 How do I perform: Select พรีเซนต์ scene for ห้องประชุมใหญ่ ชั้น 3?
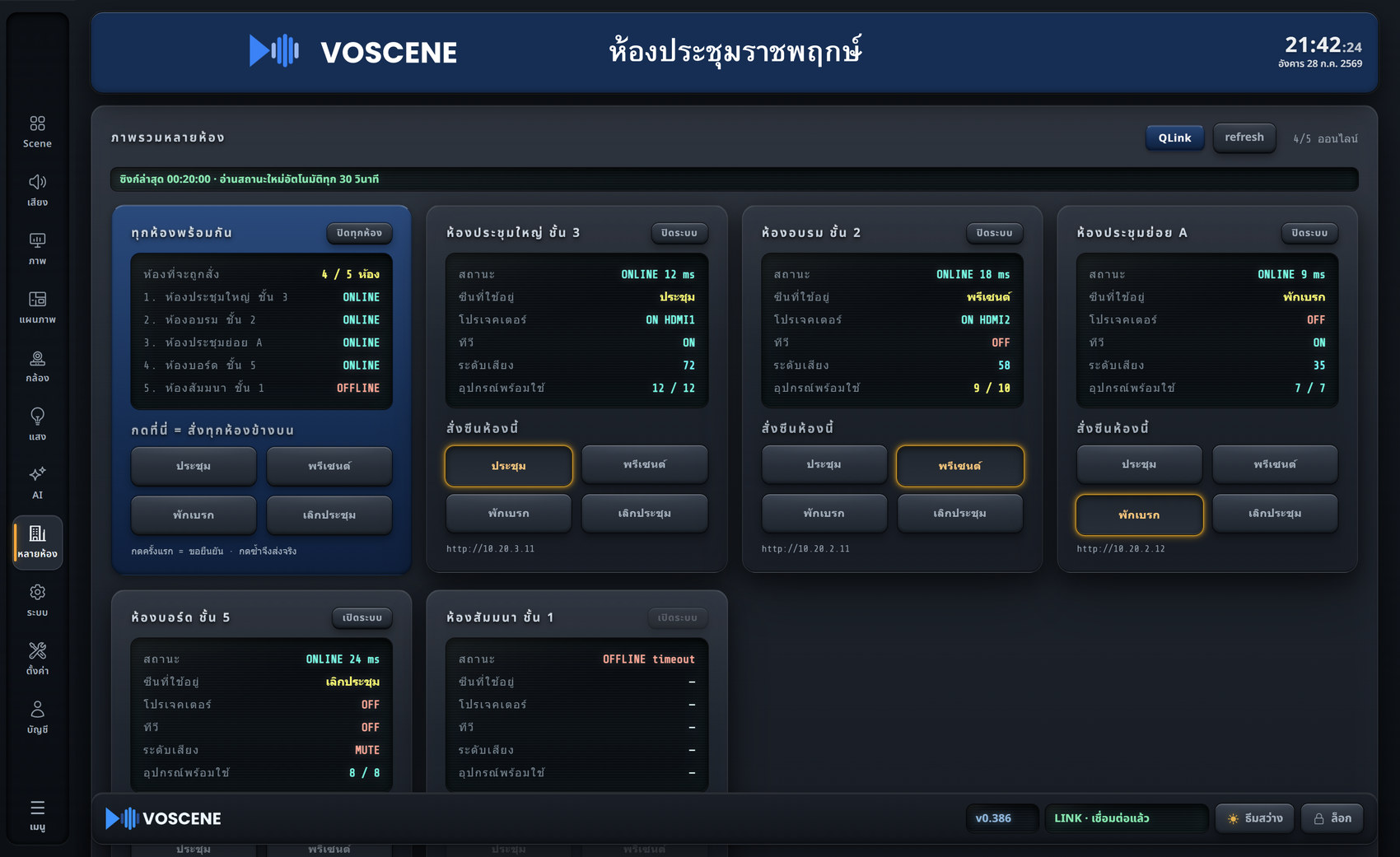pos(645,464)
